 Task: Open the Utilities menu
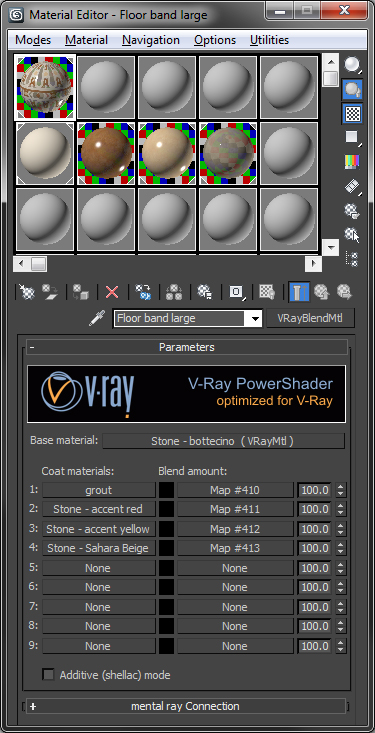click(269, 40)
